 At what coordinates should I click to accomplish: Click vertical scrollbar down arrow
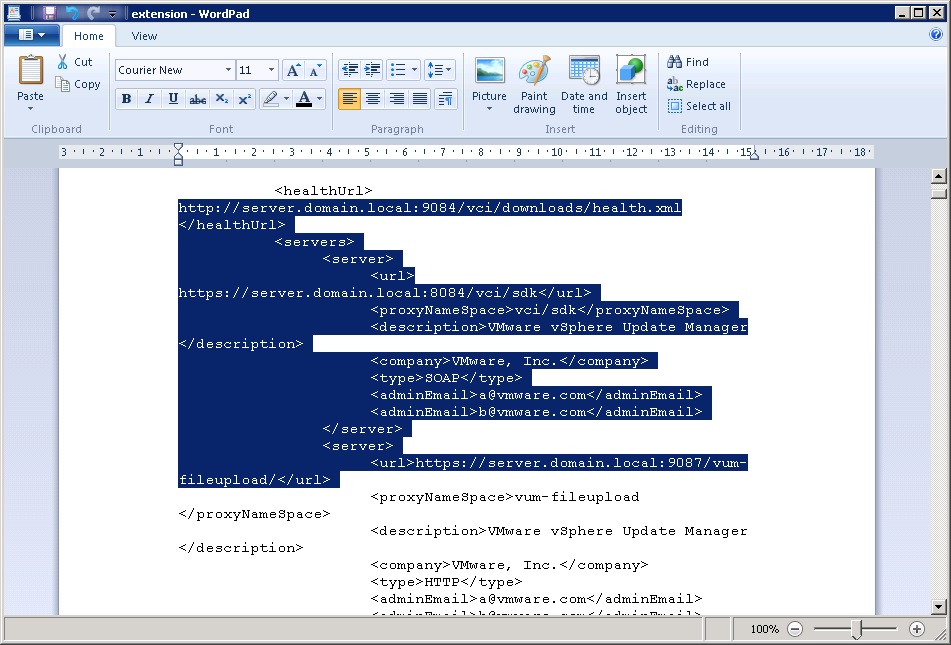938,606
